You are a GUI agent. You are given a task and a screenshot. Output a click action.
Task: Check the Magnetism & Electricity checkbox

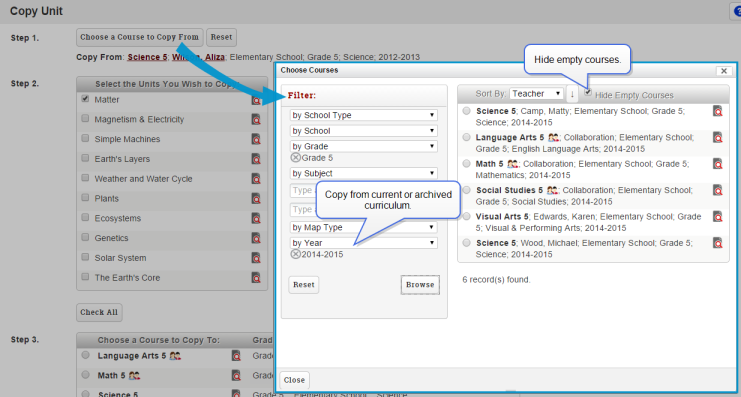click(85, 119)
